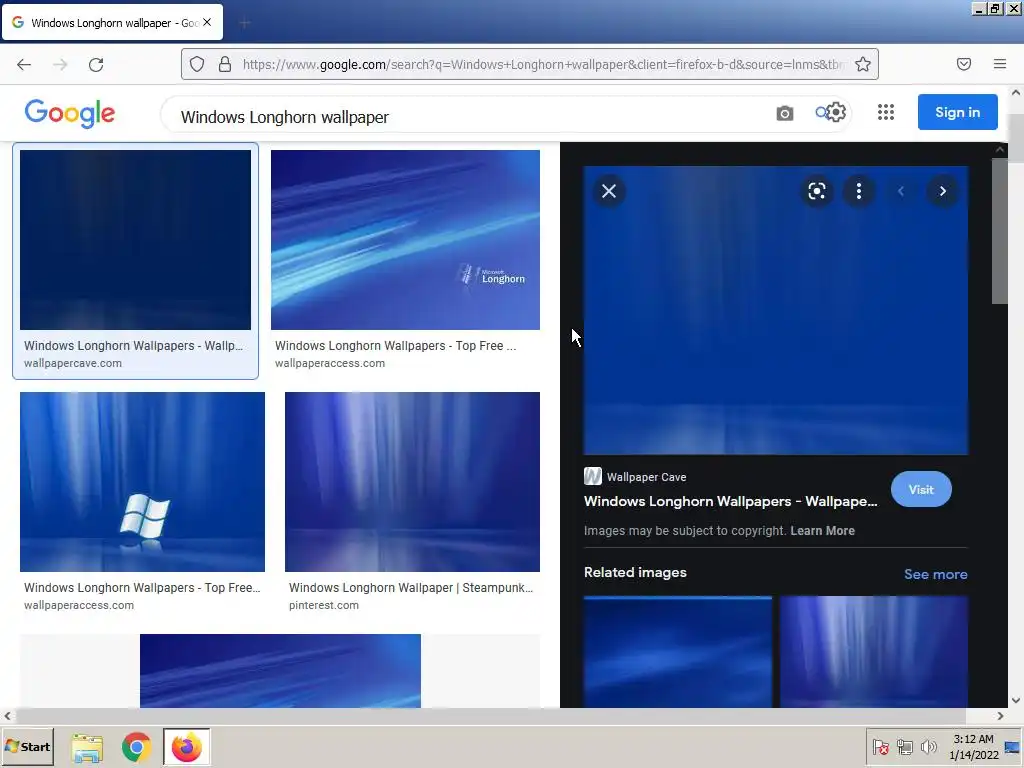The image size is (1024, 768).
Task: Click the forward navigation arrow
Action: (x=60, y=64)
